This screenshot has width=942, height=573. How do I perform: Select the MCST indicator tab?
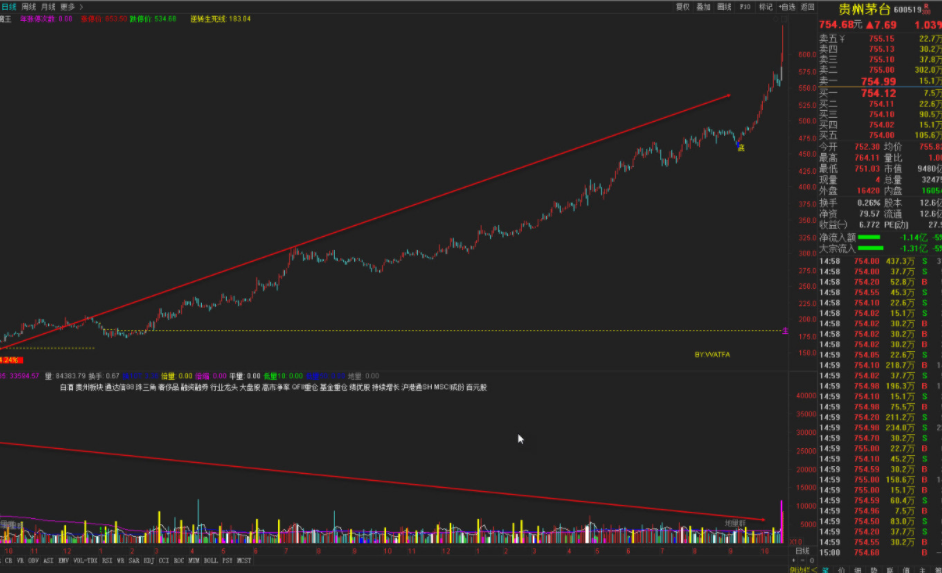click(244, 560)
